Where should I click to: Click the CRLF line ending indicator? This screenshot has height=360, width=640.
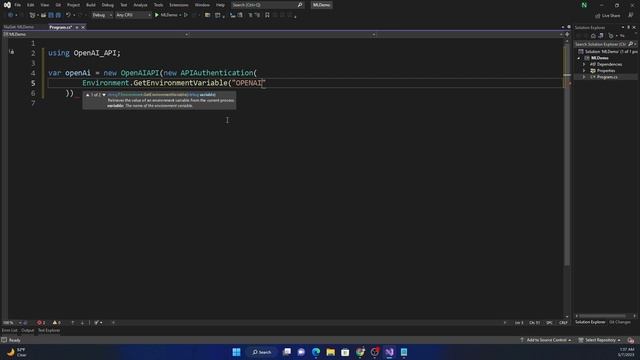pyautogui.click(x=563, y=322)
